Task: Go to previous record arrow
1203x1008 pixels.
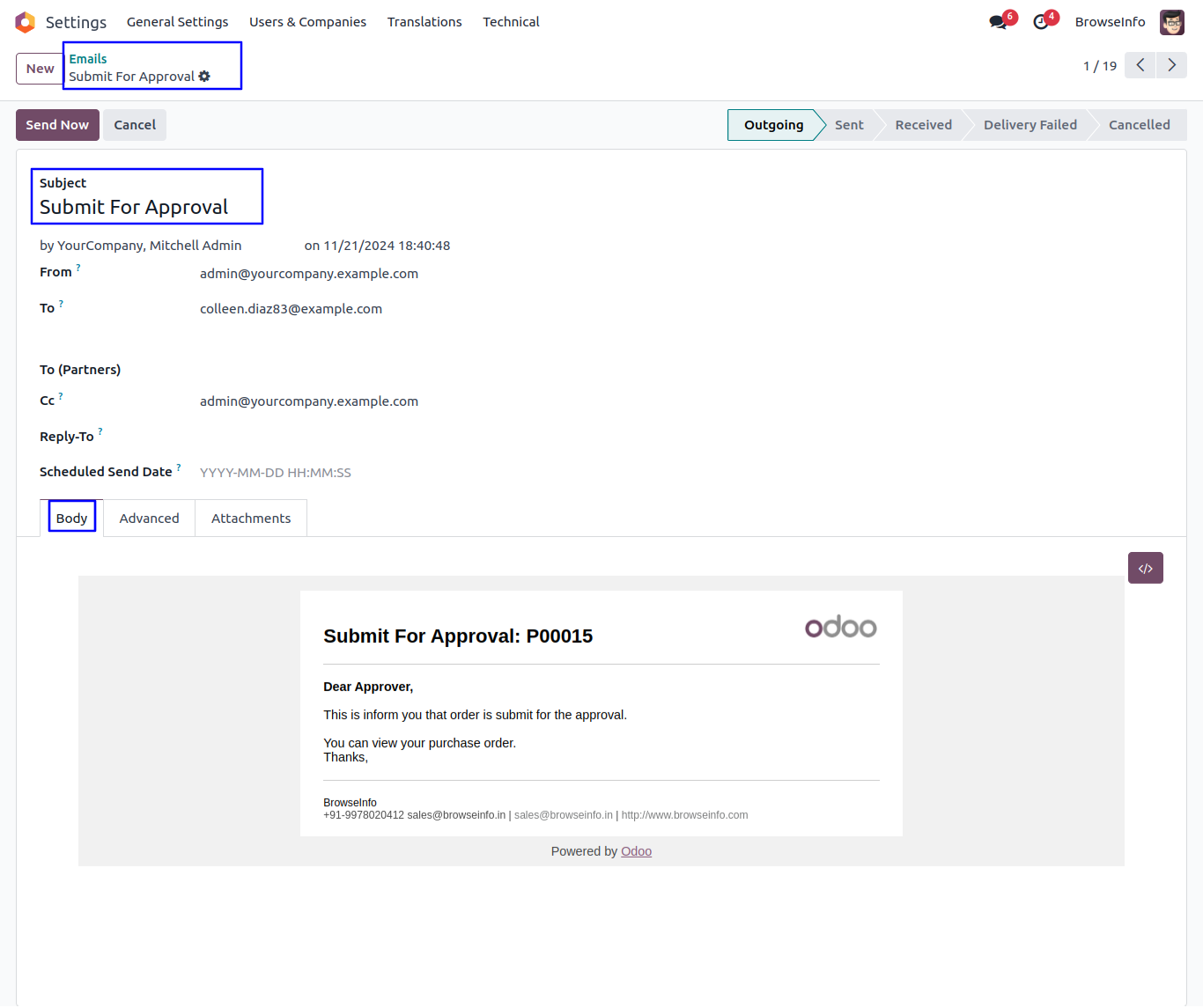Action: (x=1140, y=65)
